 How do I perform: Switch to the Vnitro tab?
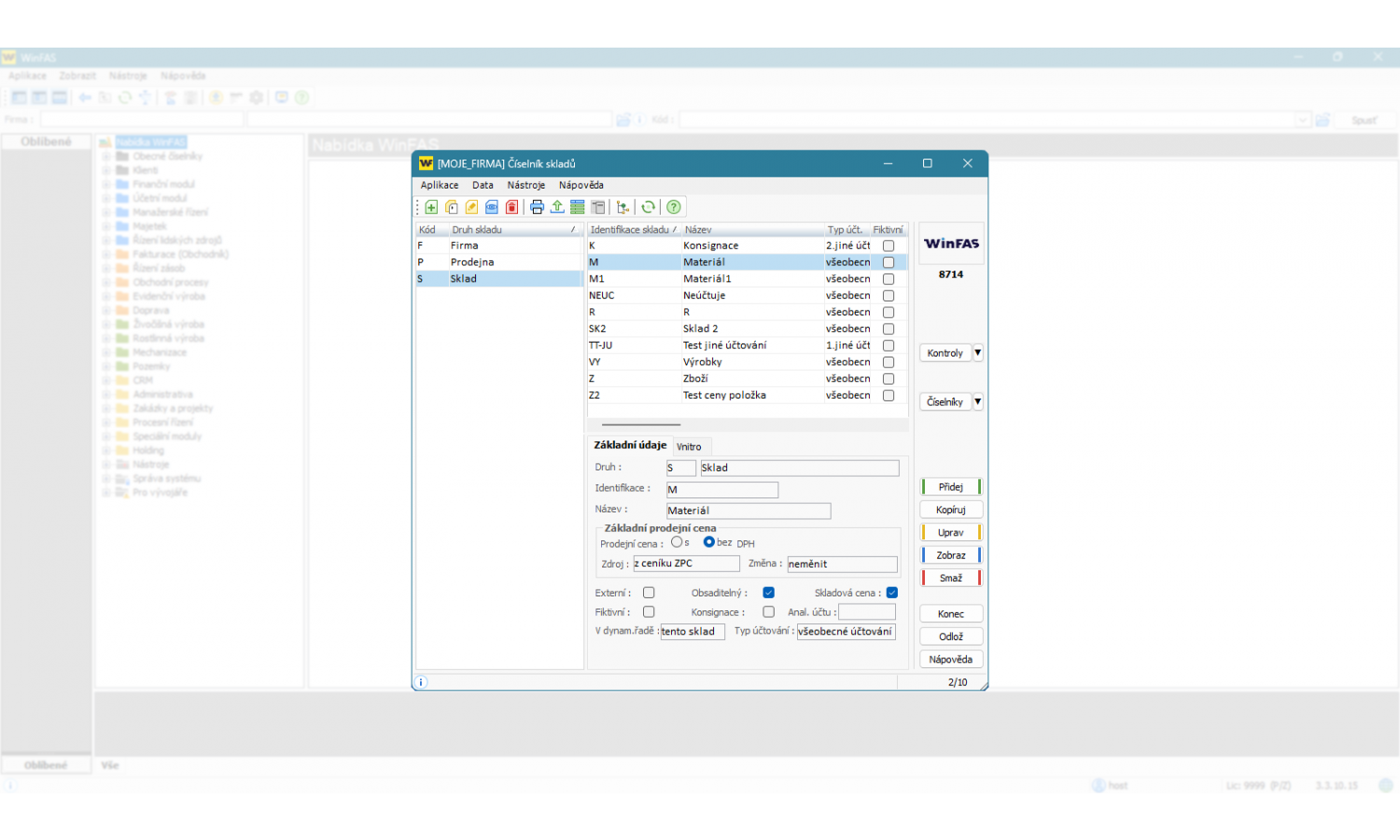tap(689, 447)
